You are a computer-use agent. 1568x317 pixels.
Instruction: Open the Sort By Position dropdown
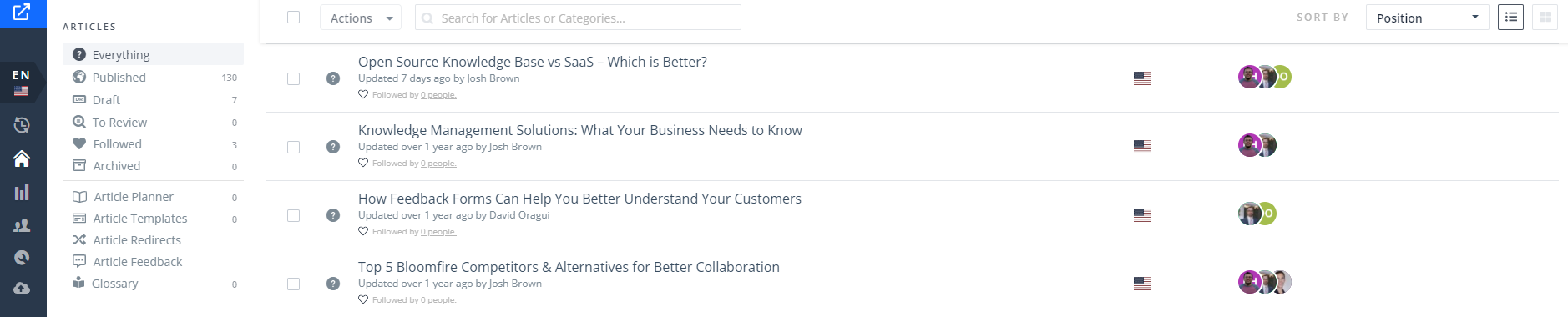point(1427,18)
